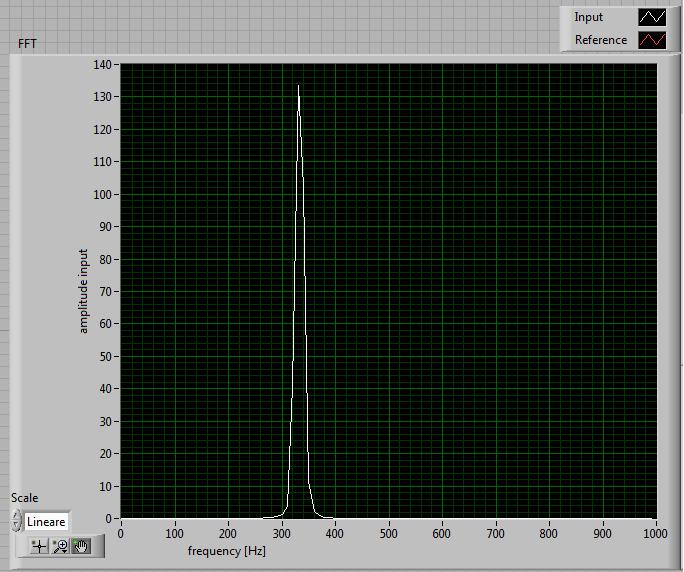Click the 'amplitude input' axis label
Image resolution: width=684 pixels, height=572 pixels.
(83, 291)
